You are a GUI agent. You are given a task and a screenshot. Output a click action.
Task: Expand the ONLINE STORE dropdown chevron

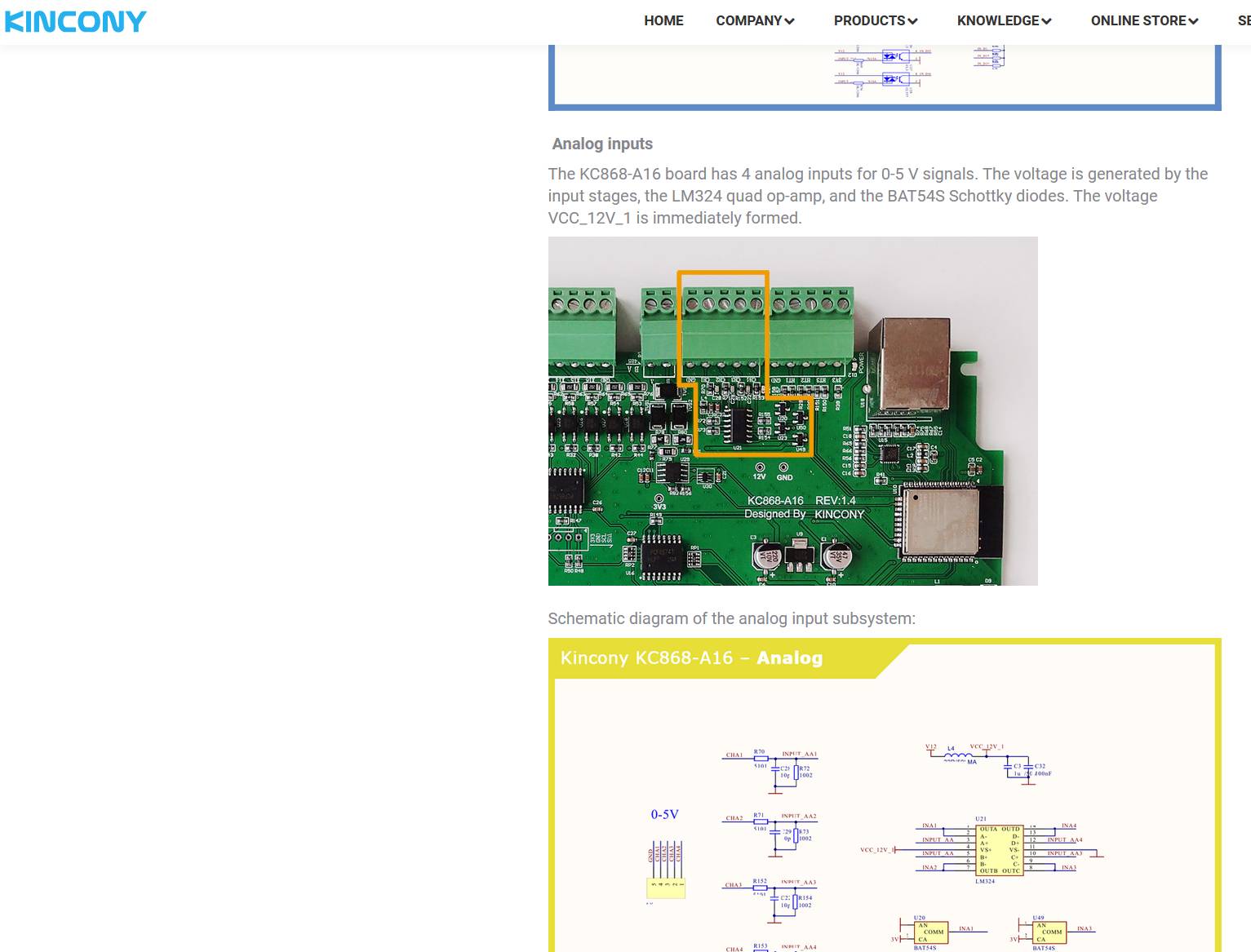coord(1193,21)
